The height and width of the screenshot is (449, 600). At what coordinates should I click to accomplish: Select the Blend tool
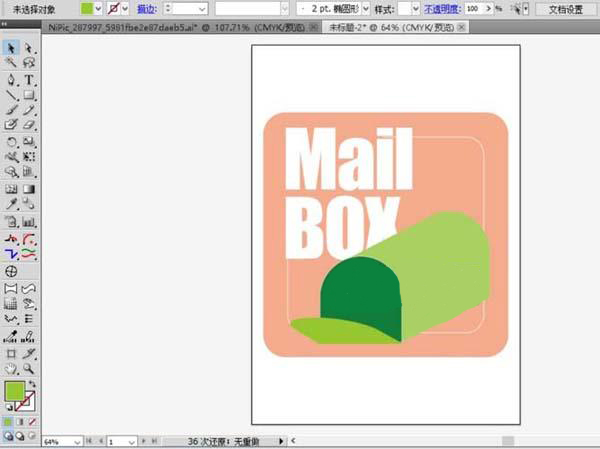point(29,204)
